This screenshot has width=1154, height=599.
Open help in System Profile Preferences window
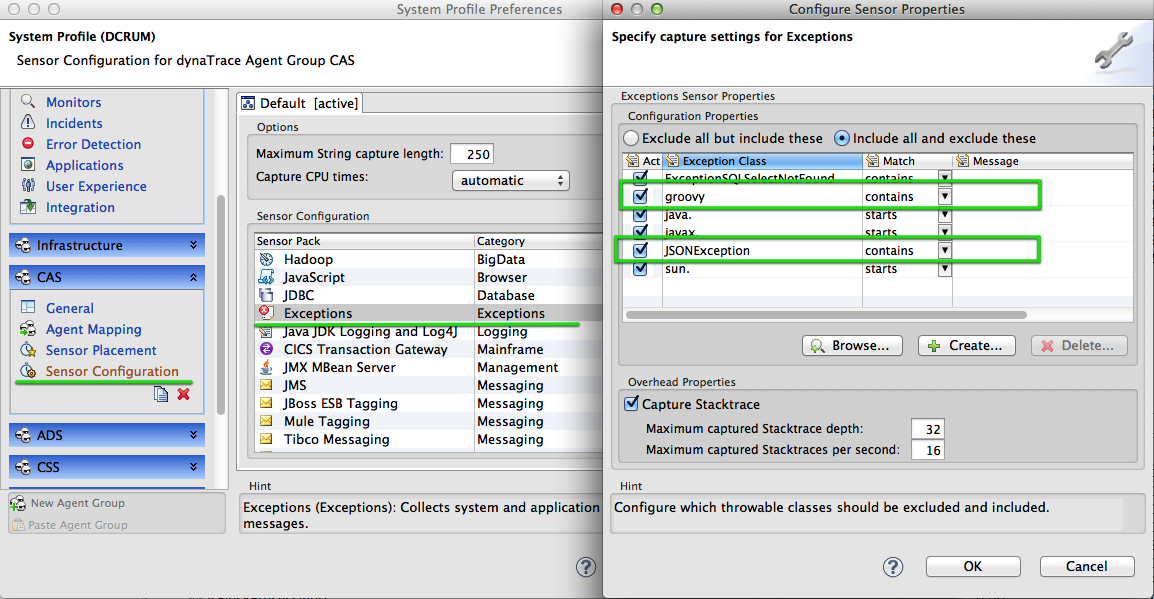point(586,567)
